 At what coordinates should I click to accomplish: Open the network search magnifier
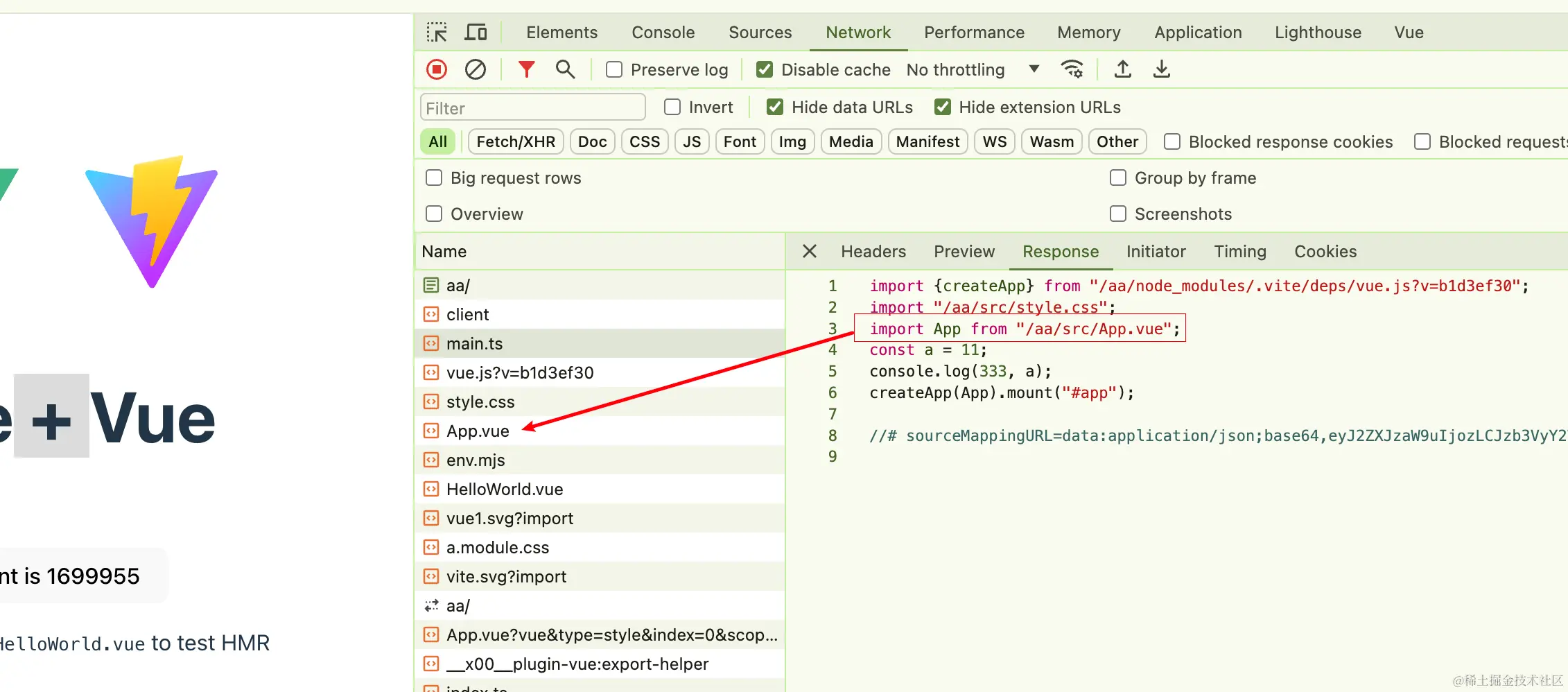tap(566, 69)
